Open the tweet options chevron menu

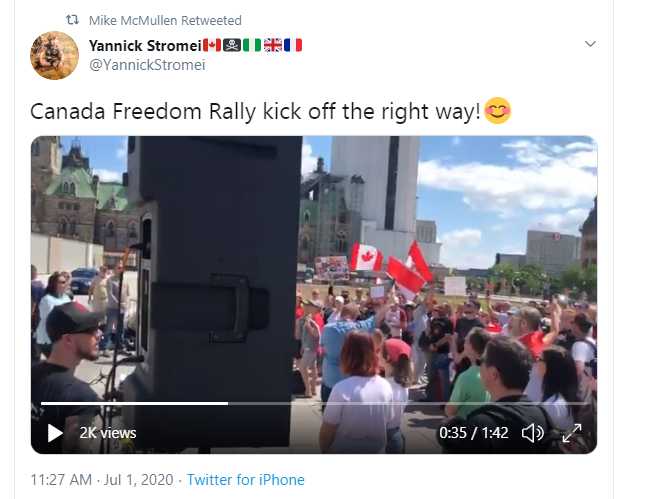tap(590, 44)
